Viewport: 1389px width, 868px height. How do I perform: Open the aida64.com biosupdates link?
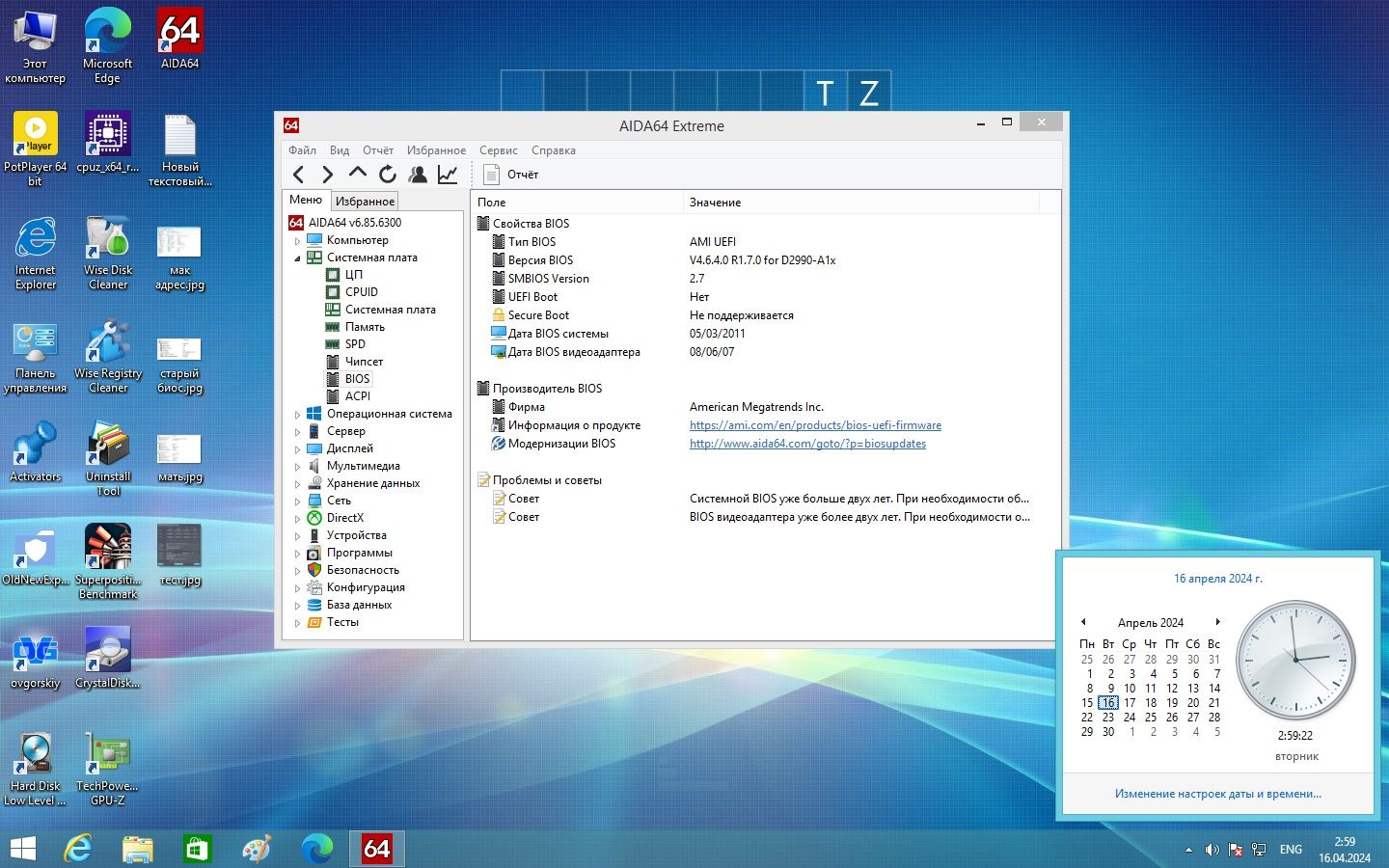click(807, 444)
